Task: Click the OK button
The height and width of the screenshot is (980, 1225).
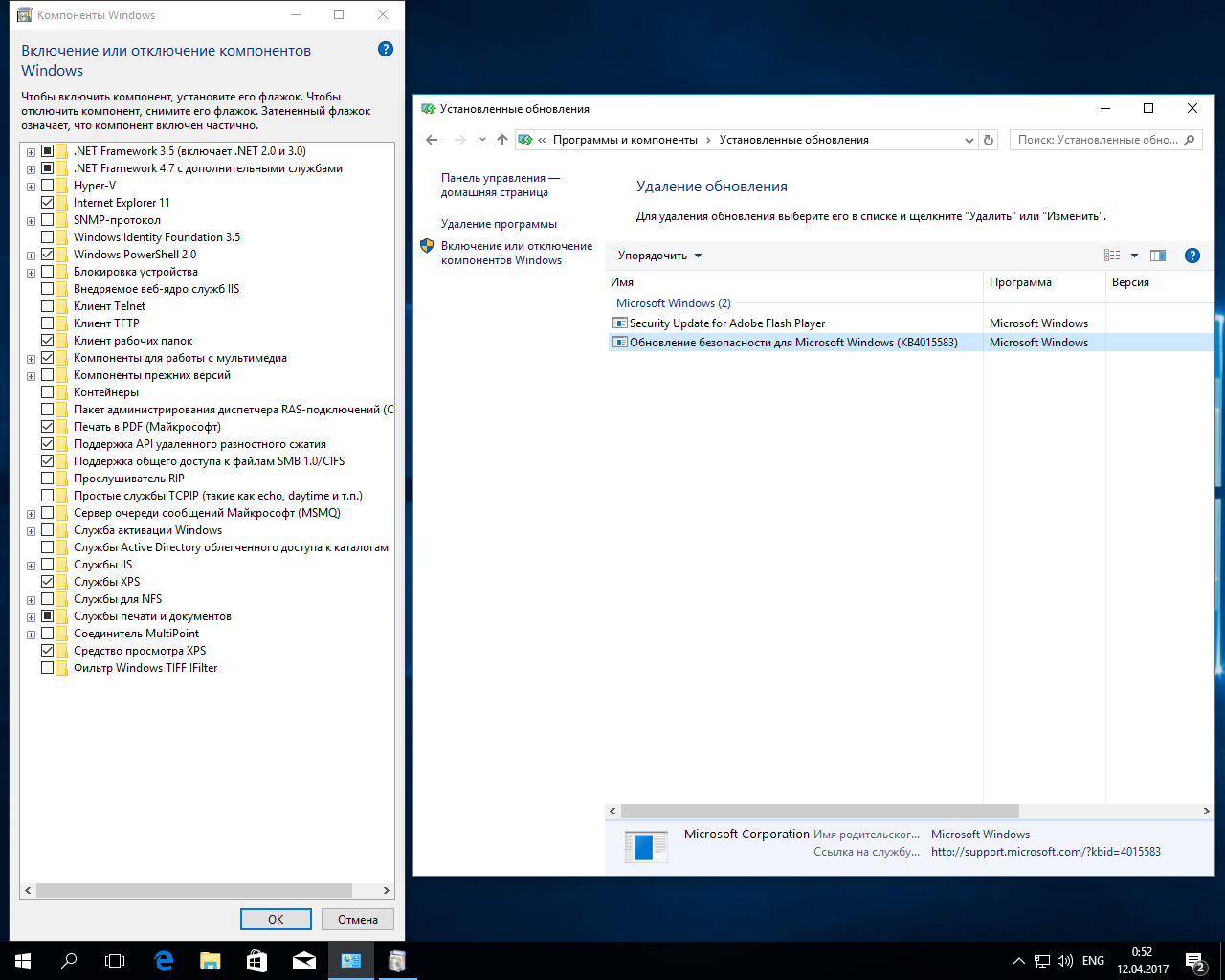Action: click(276, 919)
